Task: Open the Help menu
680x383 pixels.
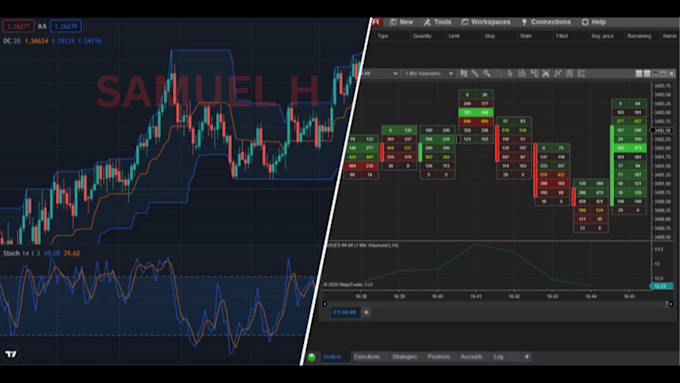Action: pos(594,22)
